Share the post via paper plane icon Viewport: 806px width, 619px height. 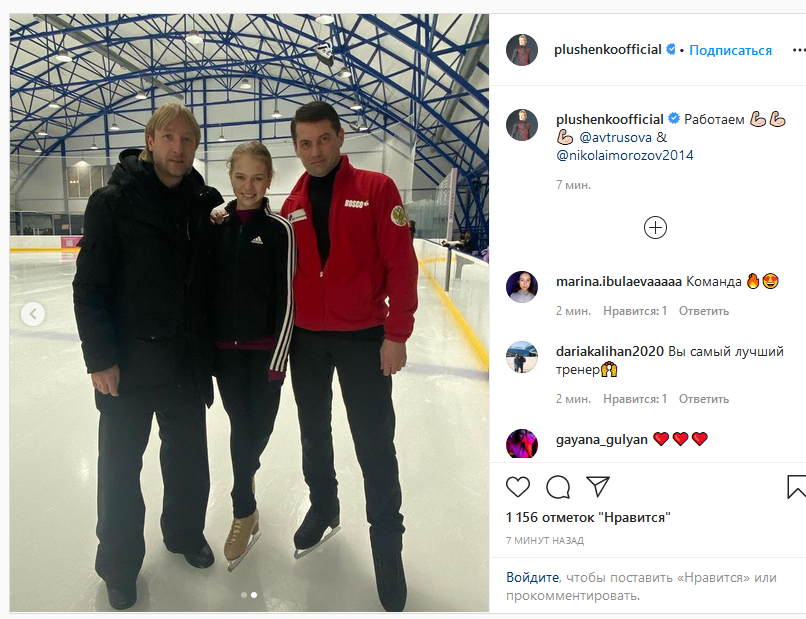point(598,486)
